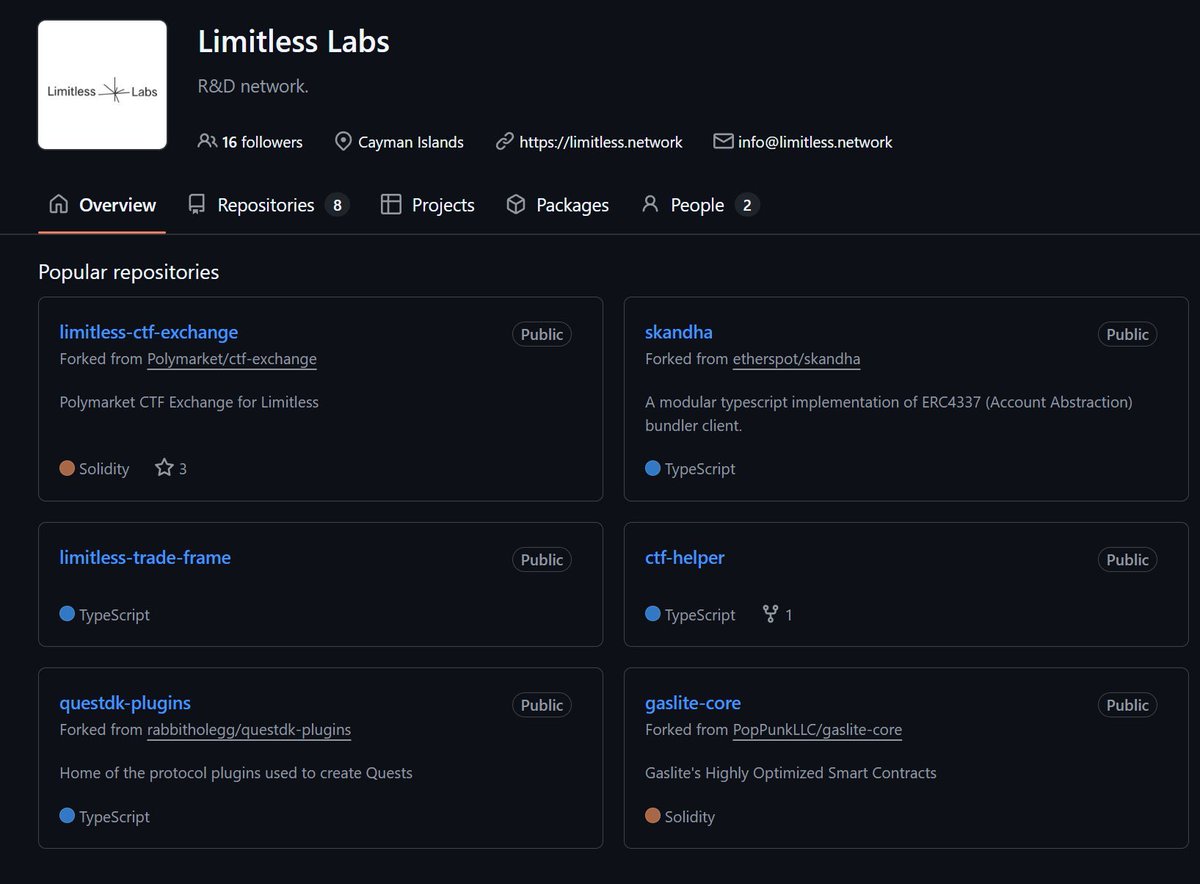Go to the People tab
1200x884 pixels.
pos(700,205)
